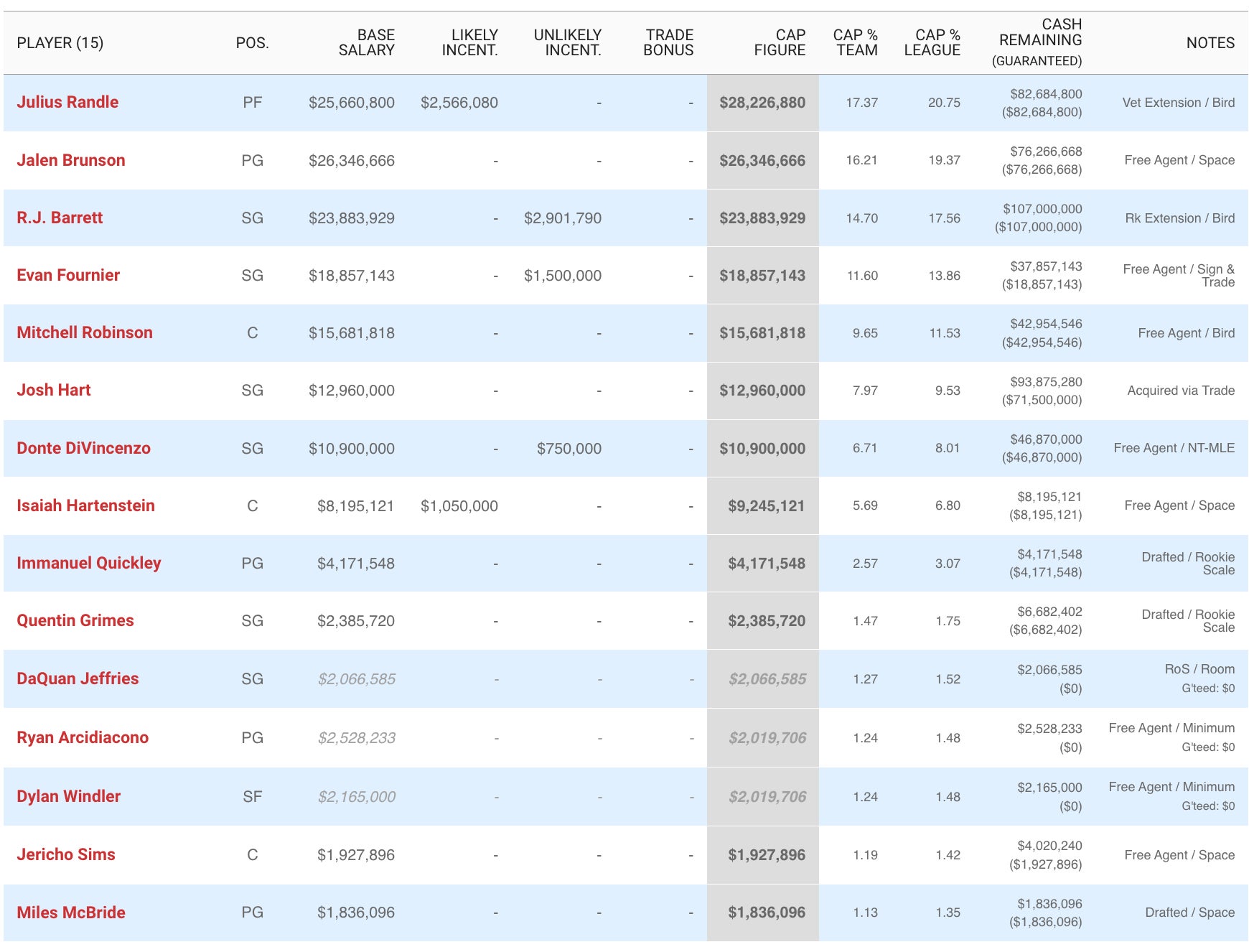Image resolution: width=1249 pixels, height=952 pixels.
Task: Open Julius Randle's player page
Action: click(67, 102)
